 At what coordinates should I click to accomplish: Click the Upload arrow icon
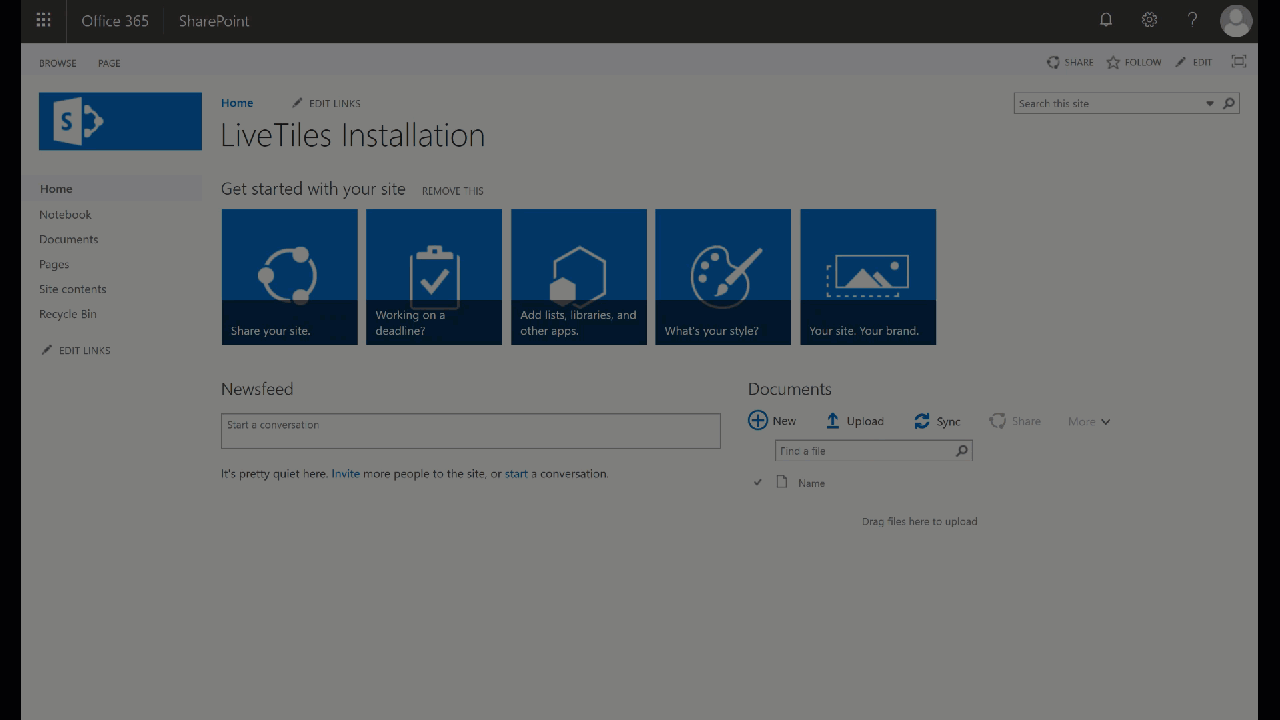click(832, 421)
